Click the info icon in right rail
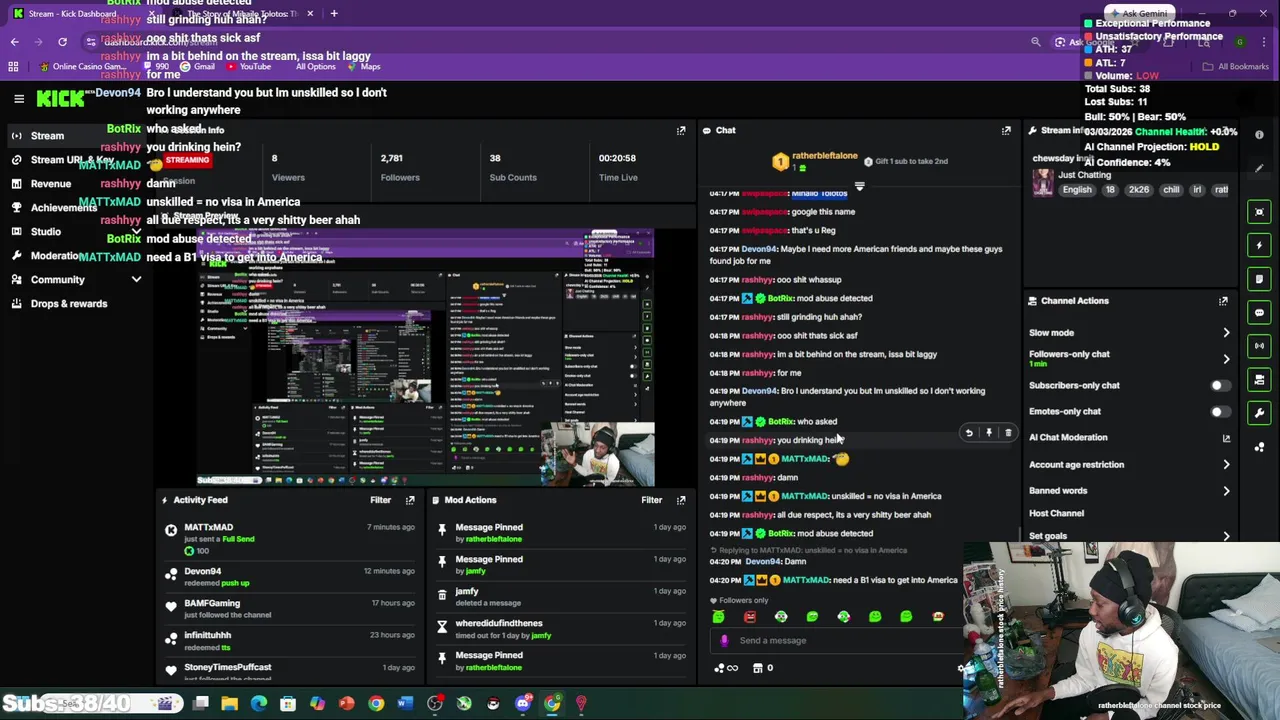The image size is (1280, 720). coord(1259,135)
